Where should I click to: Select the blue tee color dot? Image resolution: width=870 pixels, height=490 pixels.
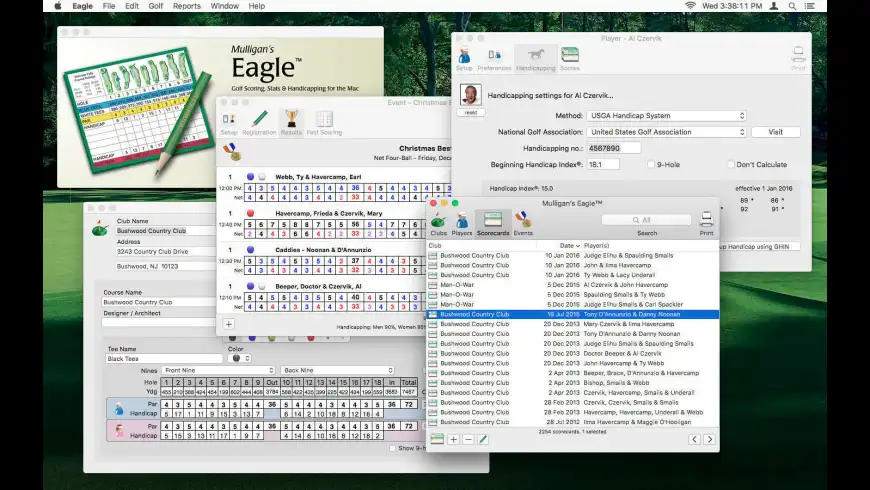(252, 338)
